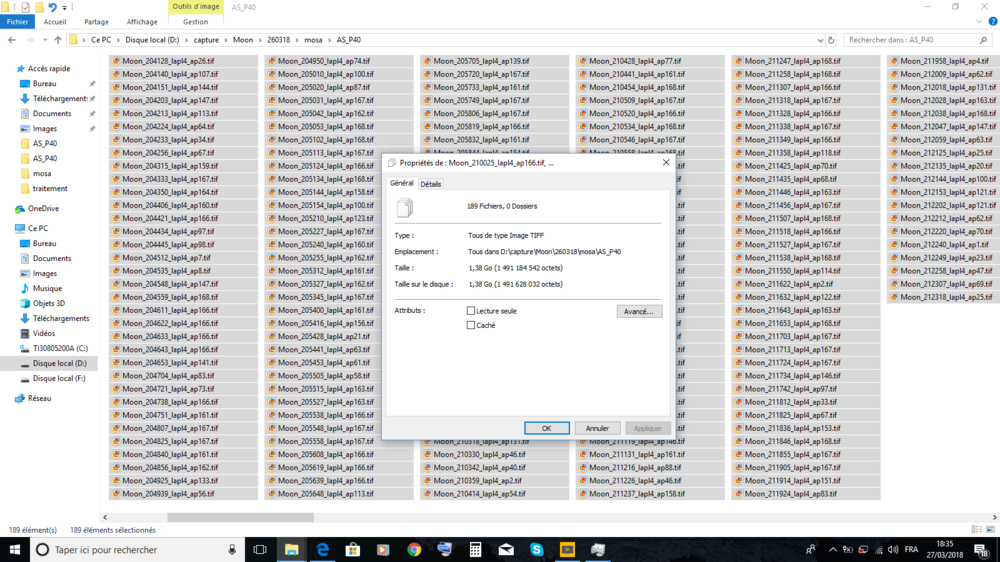Open Skype from the taskbar
This screenshot has width=1000, height=562.
(536, 549)
